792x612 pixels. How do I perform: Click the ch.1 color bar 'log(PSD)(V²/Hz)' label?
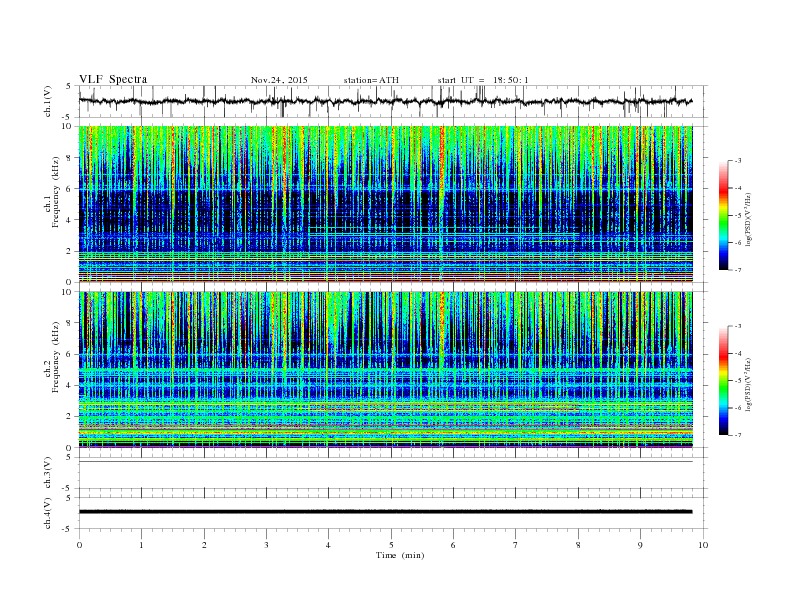click(x=748, y=219)
